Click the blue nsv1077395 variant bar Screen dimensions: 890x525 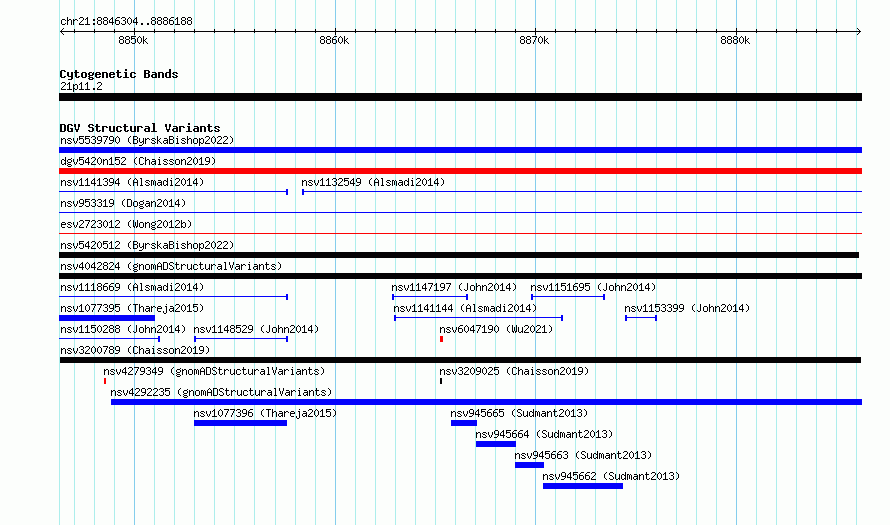point(107,318)
